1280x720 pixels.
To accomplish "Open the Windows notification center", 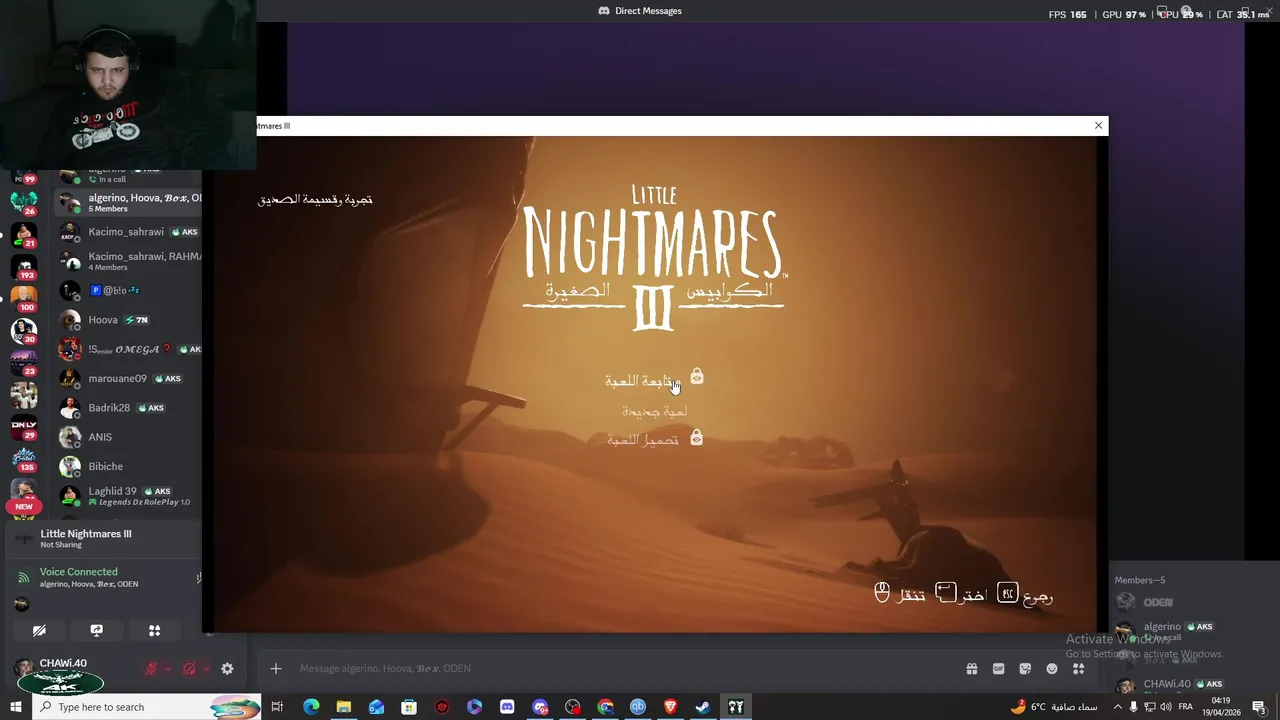I will [x=1258, y=707].
